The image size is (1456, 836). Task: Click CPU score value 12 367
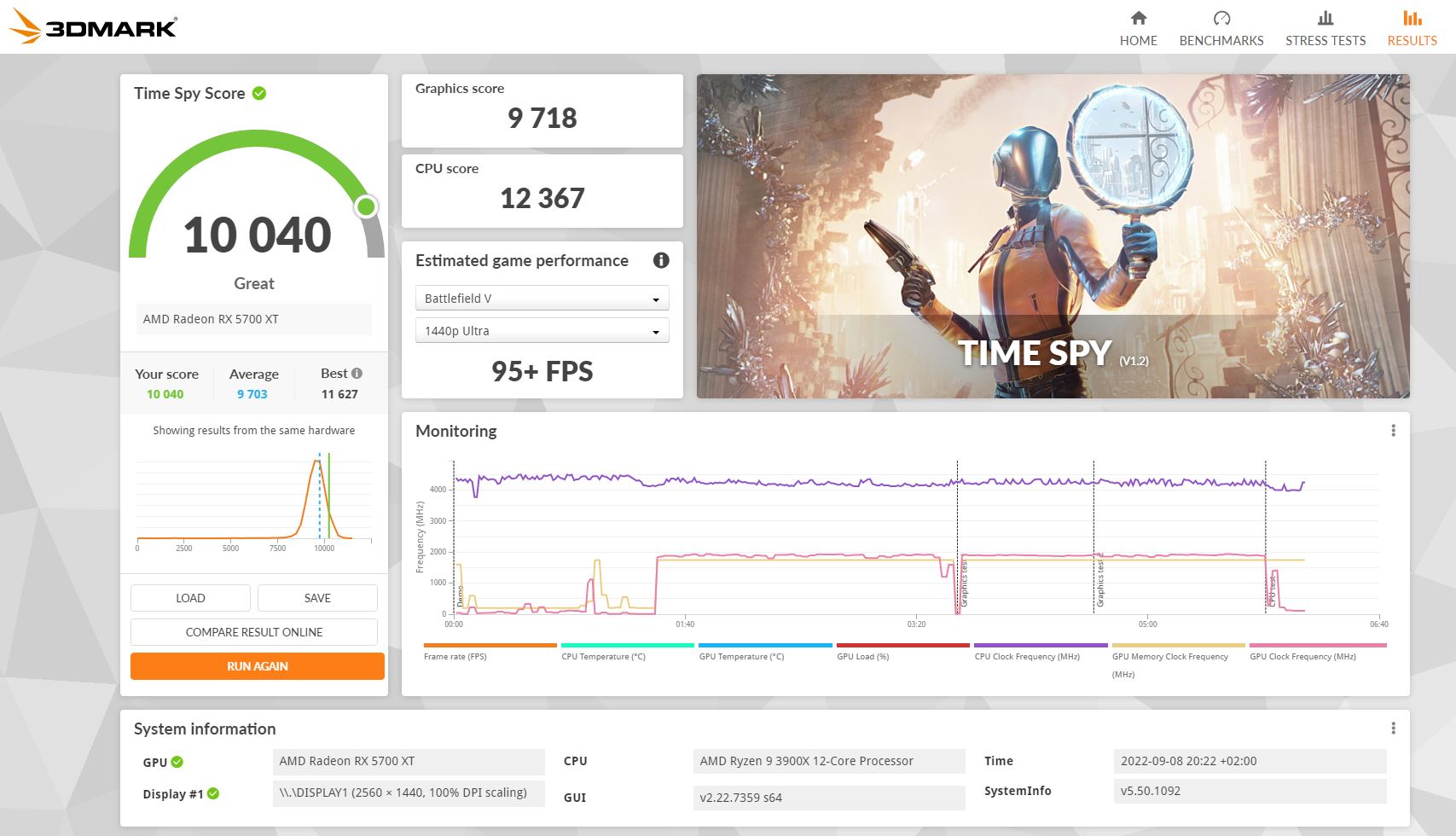click(x=542, y=198)
